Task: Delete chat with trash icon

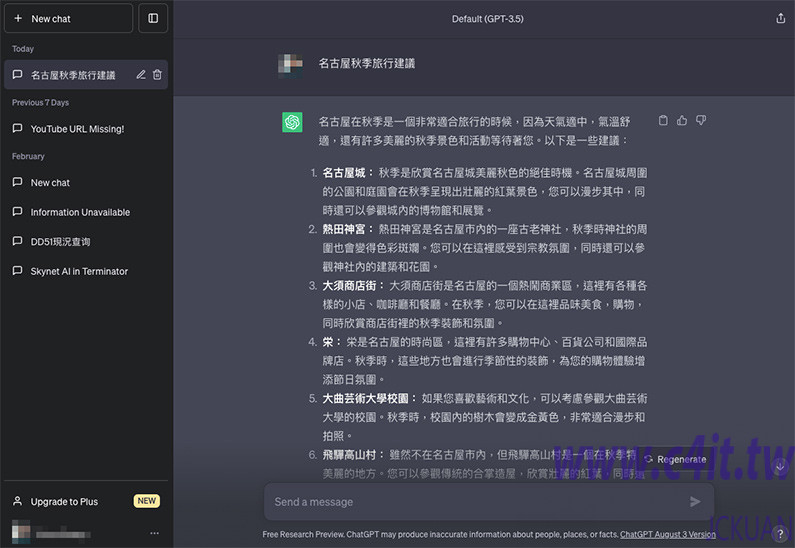Action: [x=158, y=75]
